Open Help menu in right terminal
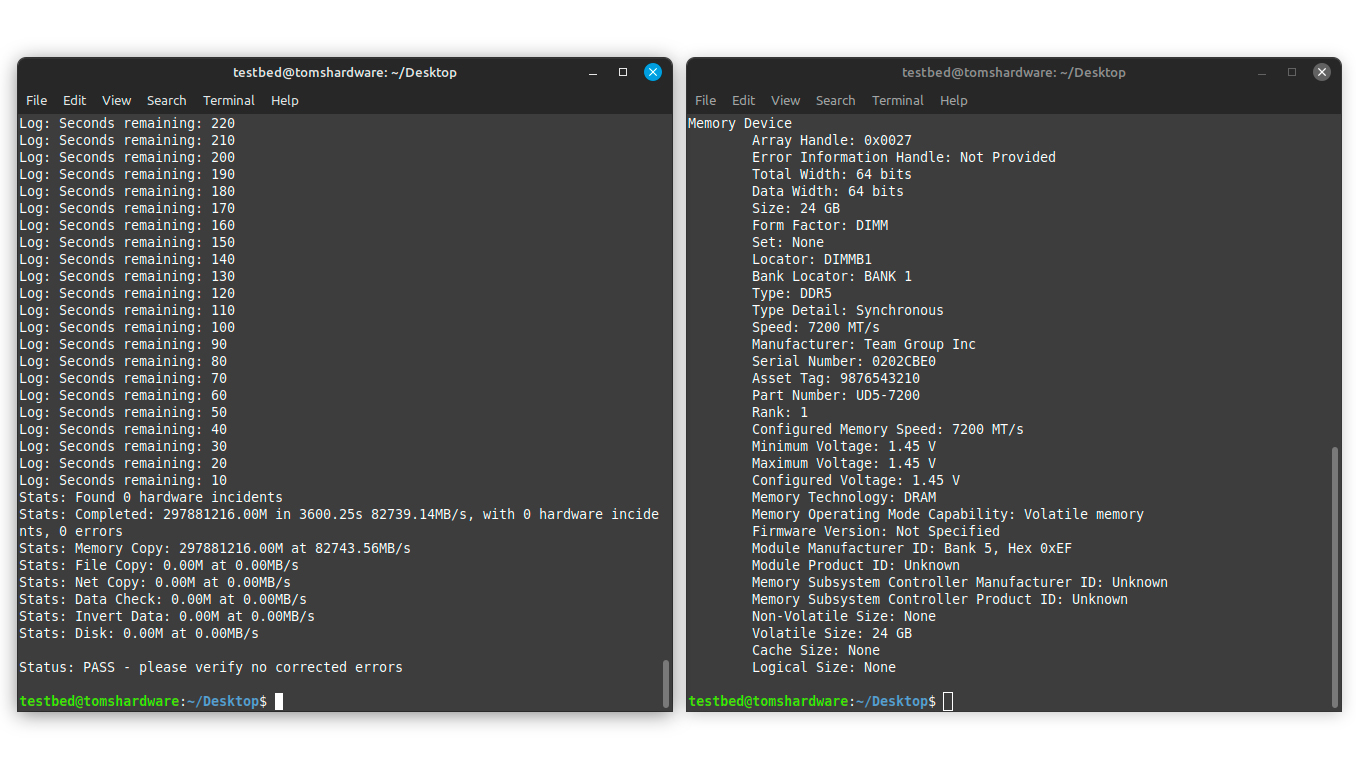Viewport: 1356px width, 763px height. tap(954, 100)
